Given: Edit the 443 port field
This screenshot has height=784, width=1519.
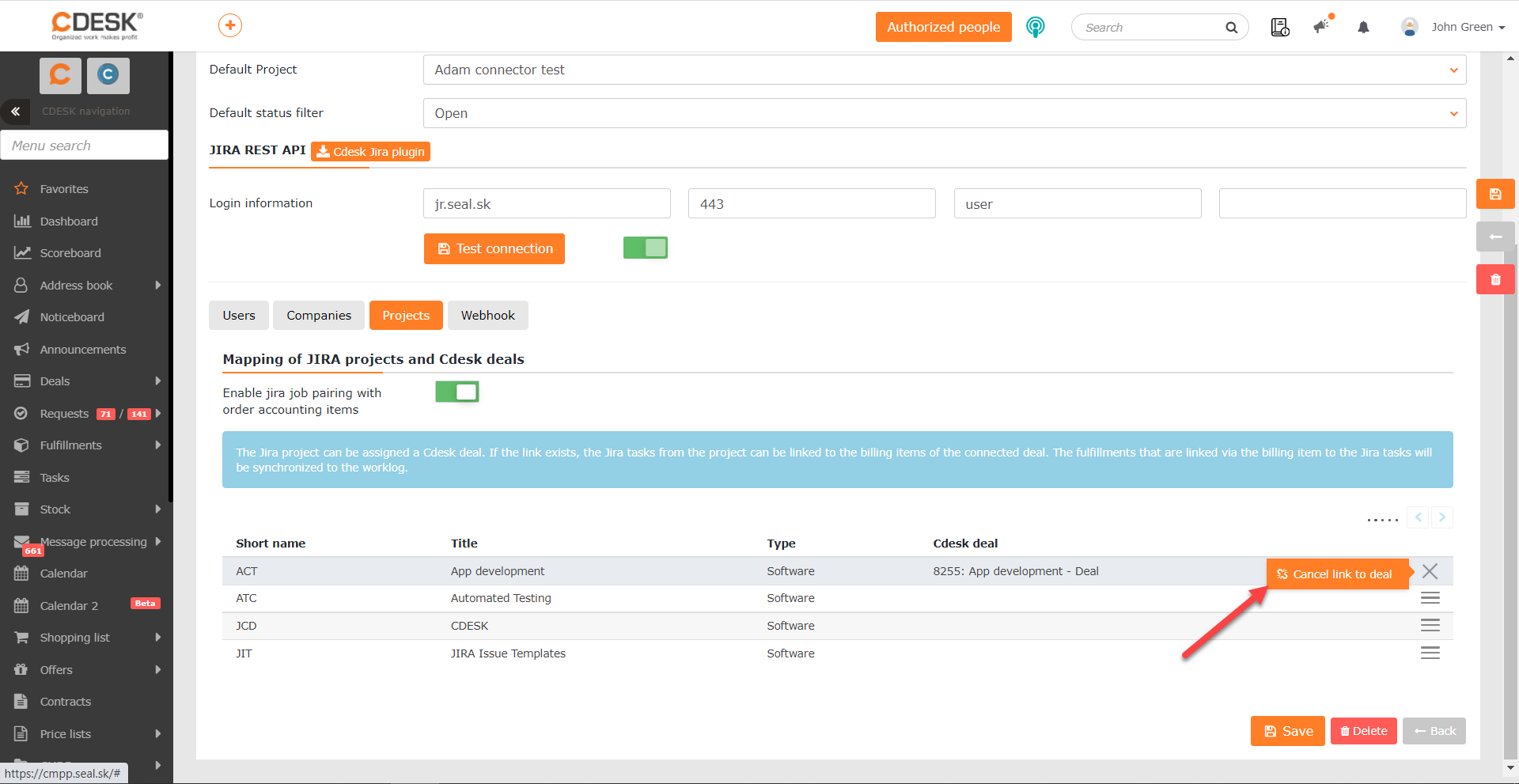Looking at the screenshot, I should pos(812,204).
